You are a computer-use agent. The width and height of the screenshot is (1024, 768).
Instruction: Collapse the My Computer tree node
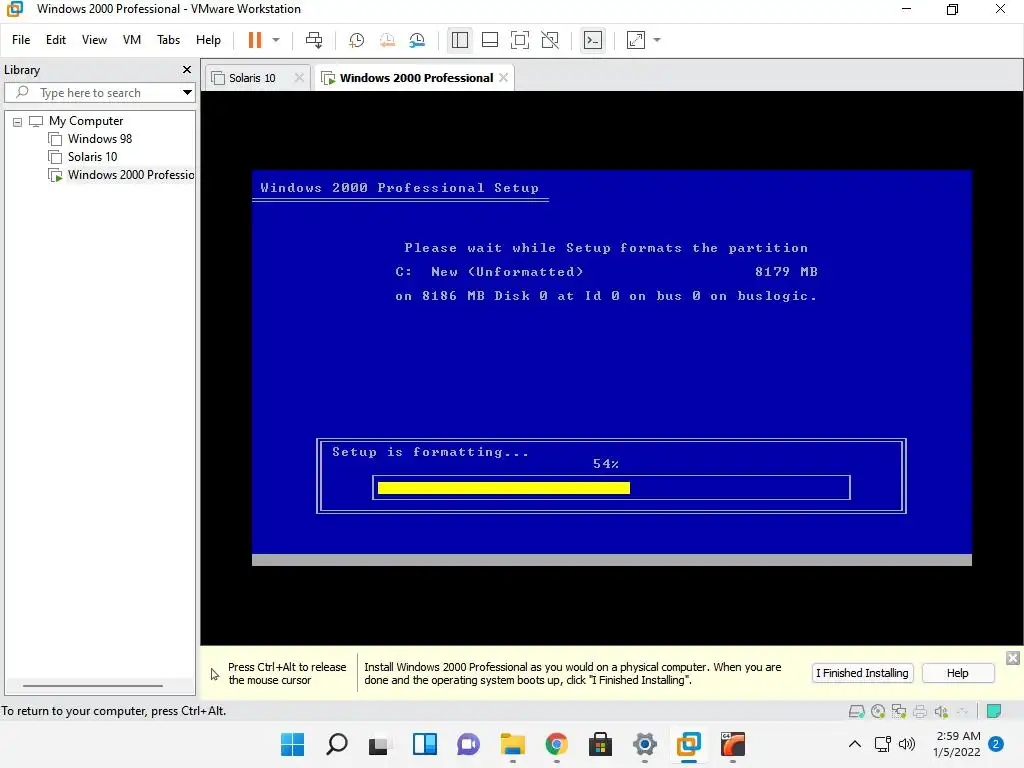(x=18, y=121)
